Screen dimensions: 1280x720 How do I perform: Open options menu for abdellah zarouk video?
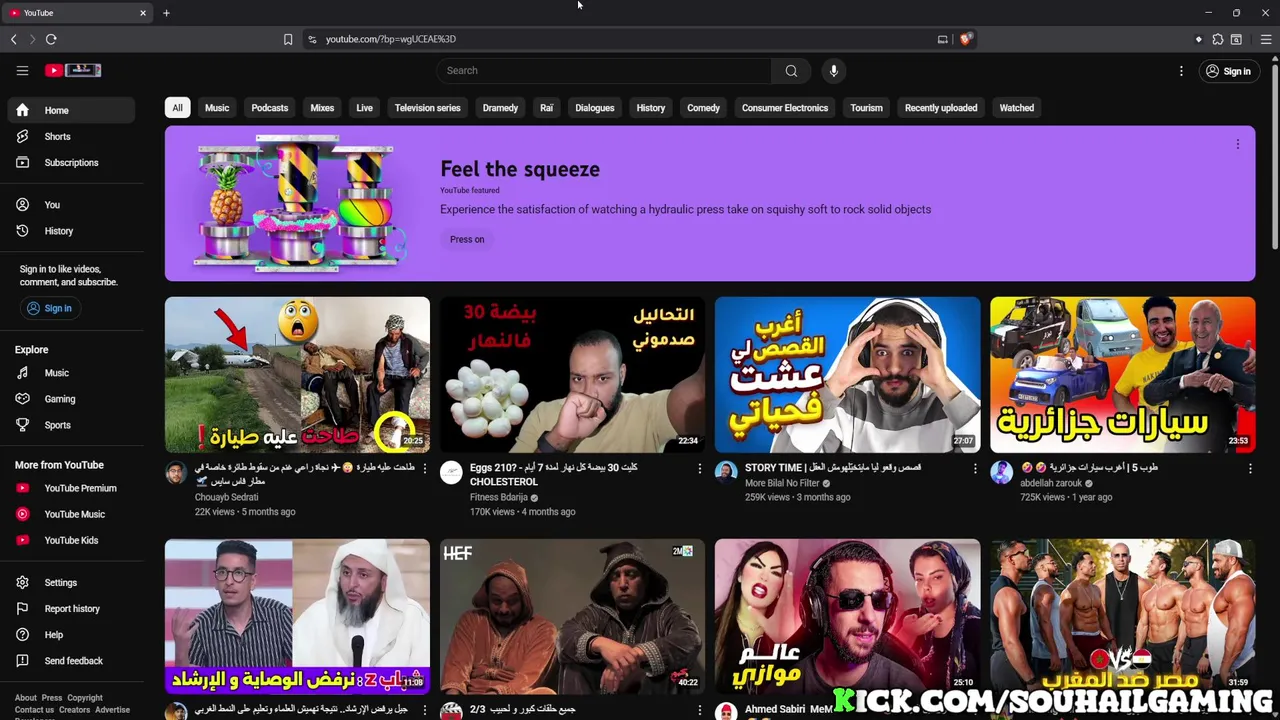pos(1250,468)
